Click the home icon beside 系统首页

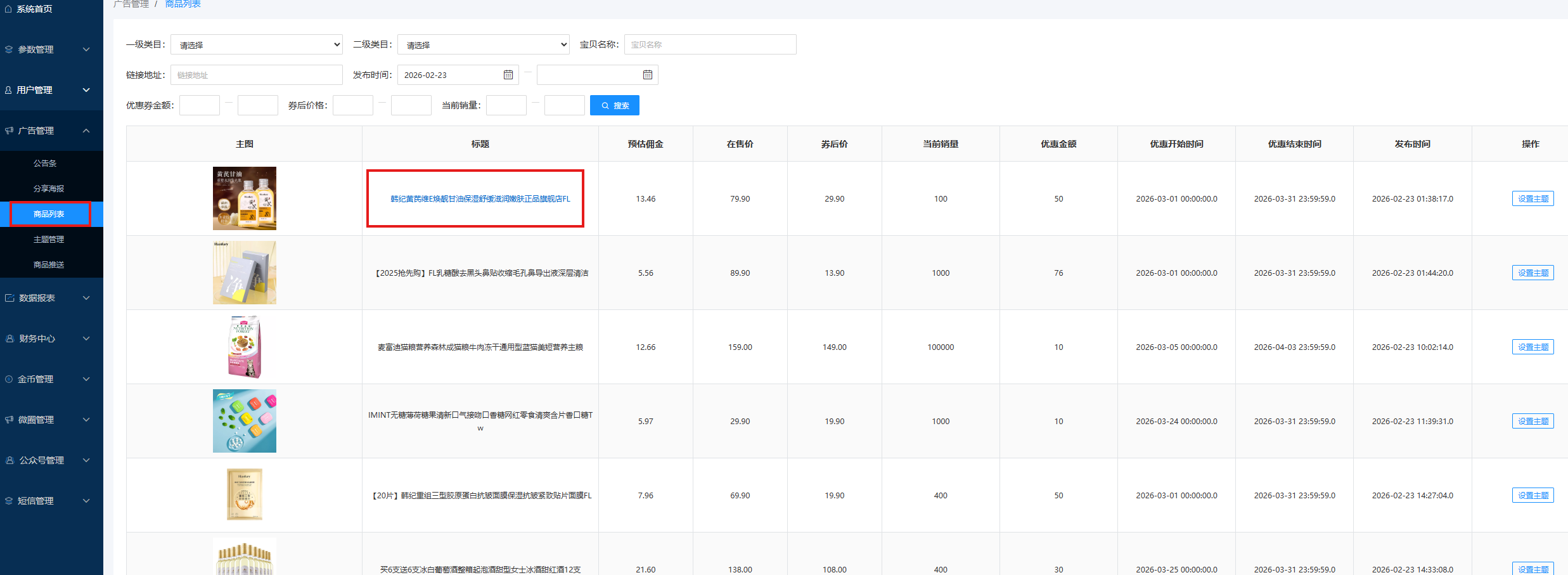(8, 9)
